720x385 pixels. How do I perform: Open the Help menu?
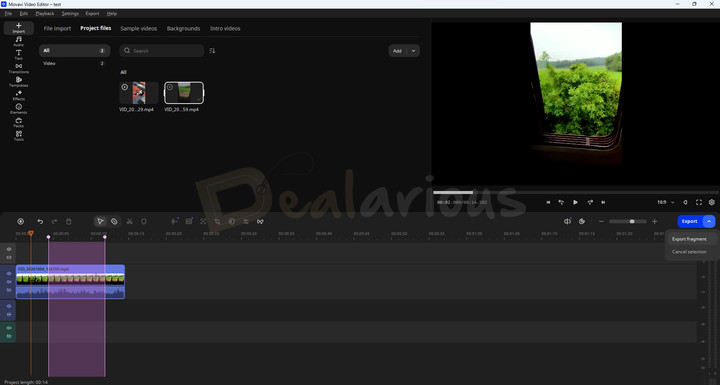(x=112, y=13)
